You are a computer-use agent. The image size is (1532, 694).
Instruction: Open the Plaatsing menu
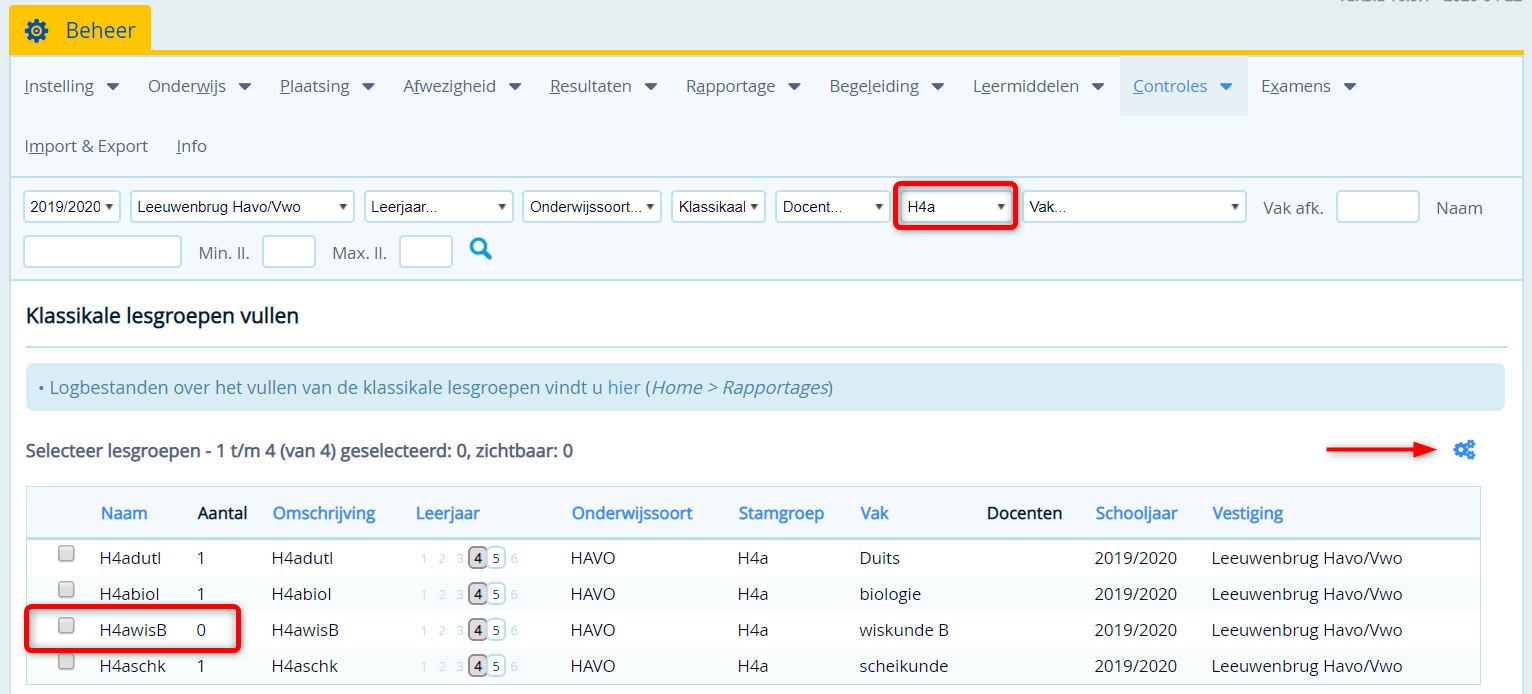(328, 86)
